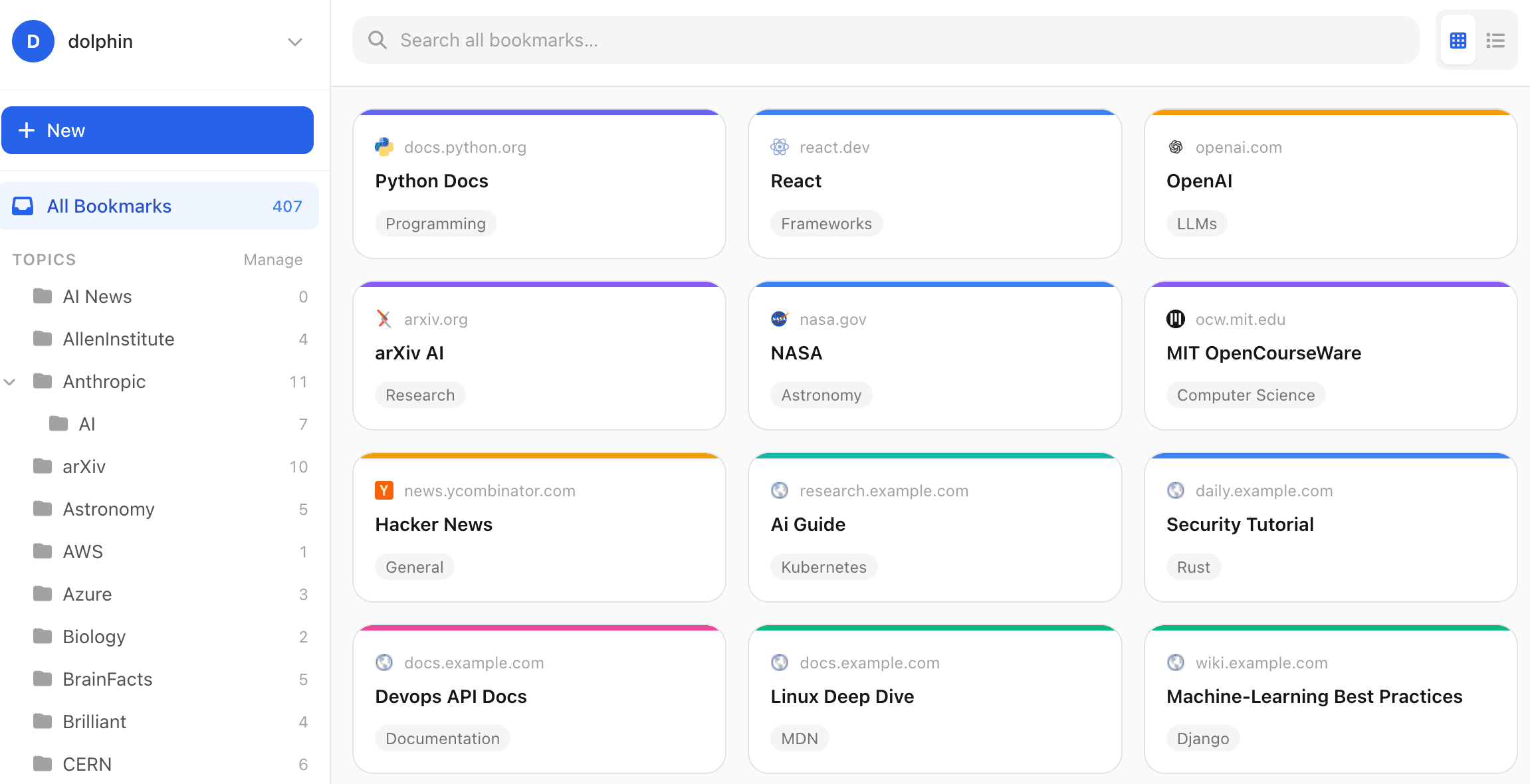The image size is (1530, 784).
Task: Click the OpenAI logo favicon
Action: [1176, 147]
